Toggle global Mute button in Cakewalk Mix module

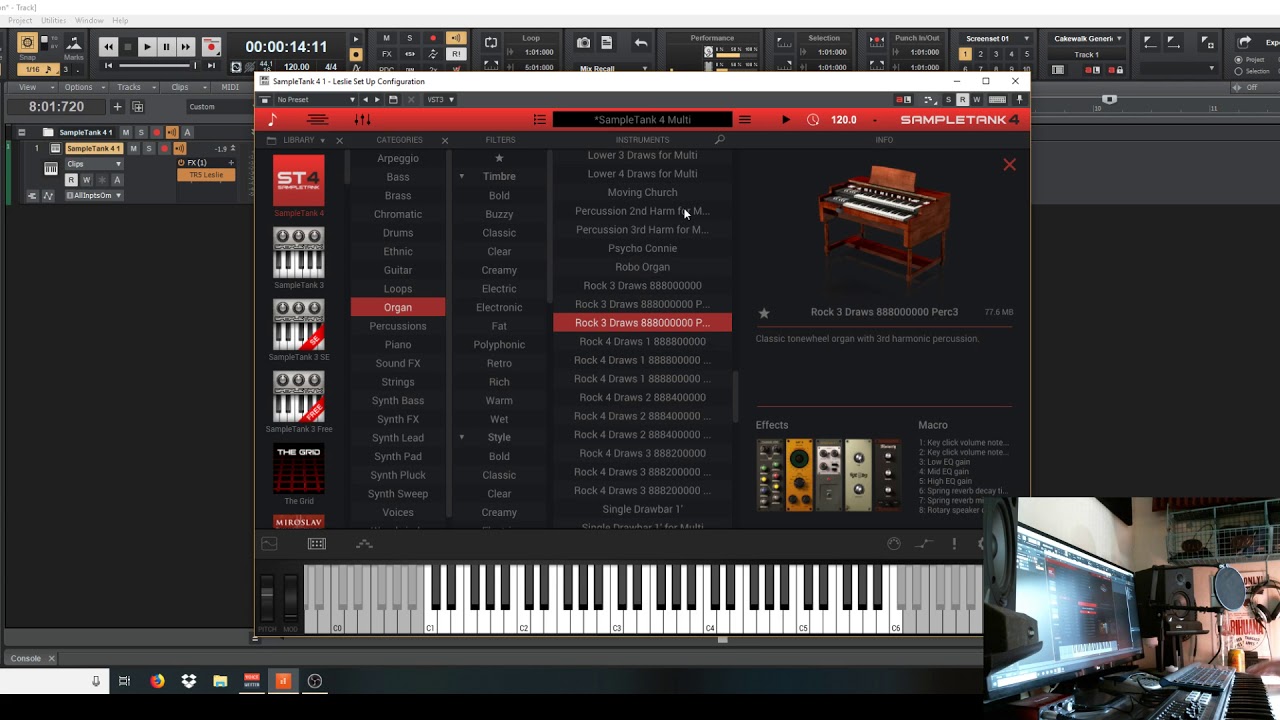click(386, 38)
